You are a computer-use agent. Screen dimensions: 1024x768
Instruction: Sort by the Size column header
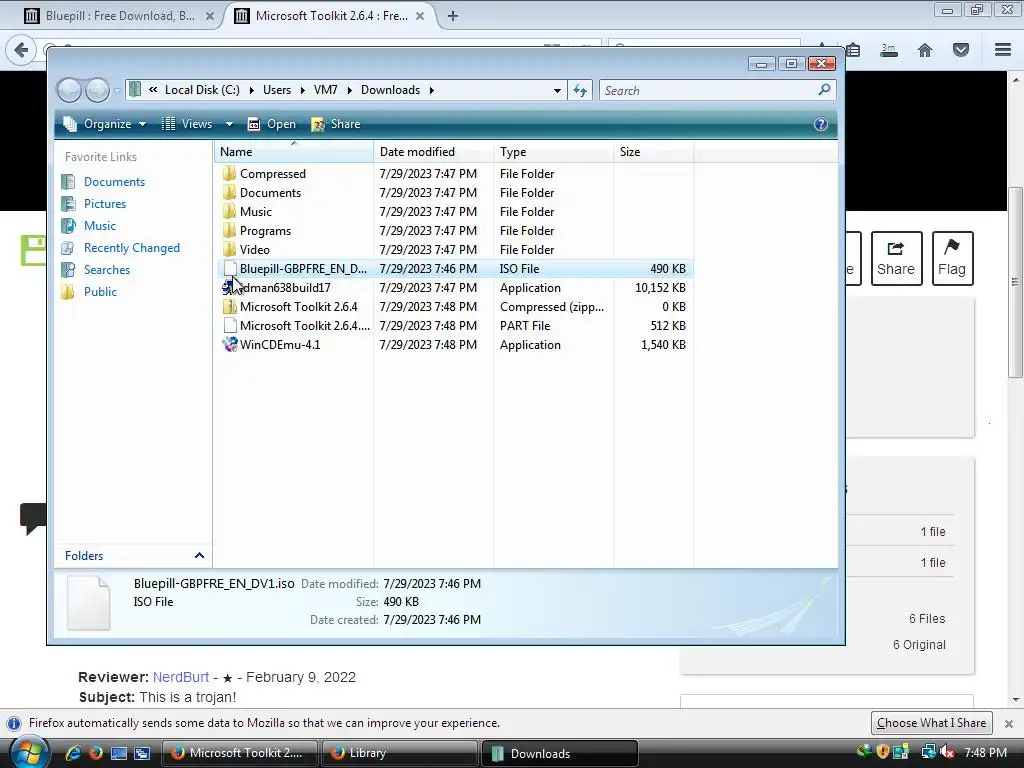coord(654,152)
